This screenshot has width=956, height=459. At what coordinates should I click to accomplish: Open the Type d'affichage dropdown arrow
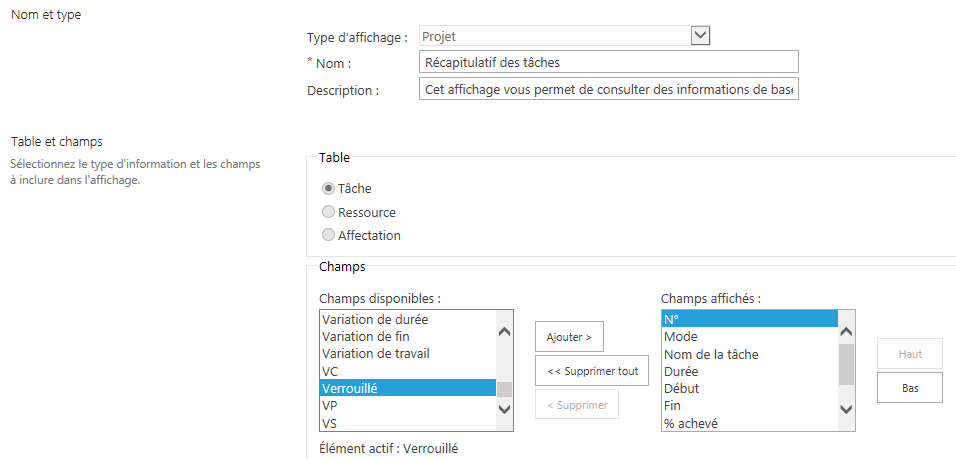click(700, 36)
